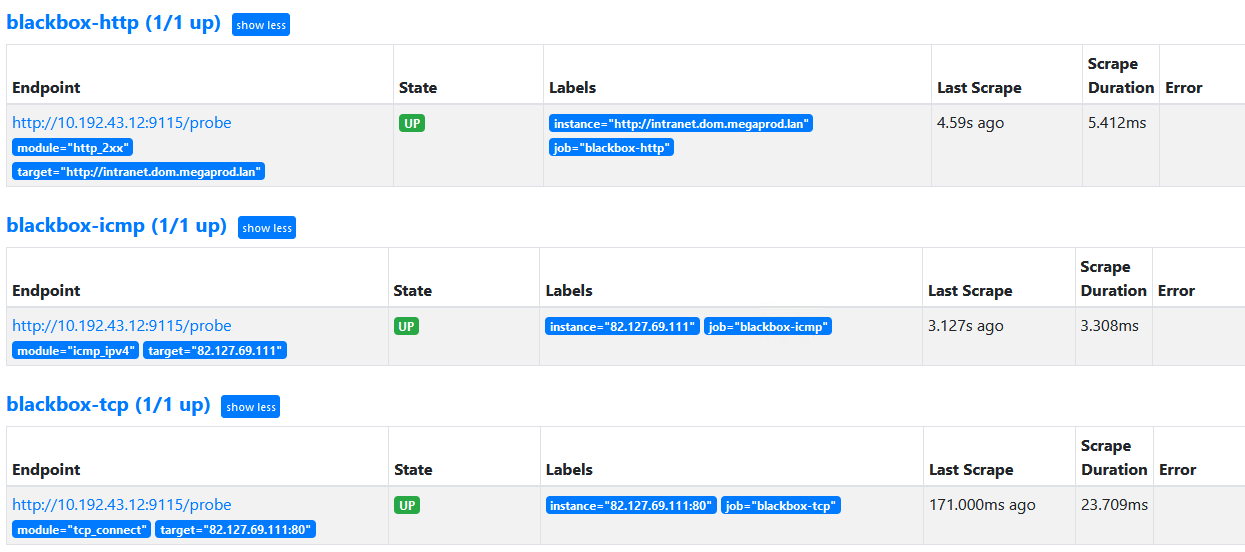Image resolution: width=1245 pixels, height=552 pixels.
Task: Open the blackbox-tcp probe endpoint URL
Action: pos(121,505)
